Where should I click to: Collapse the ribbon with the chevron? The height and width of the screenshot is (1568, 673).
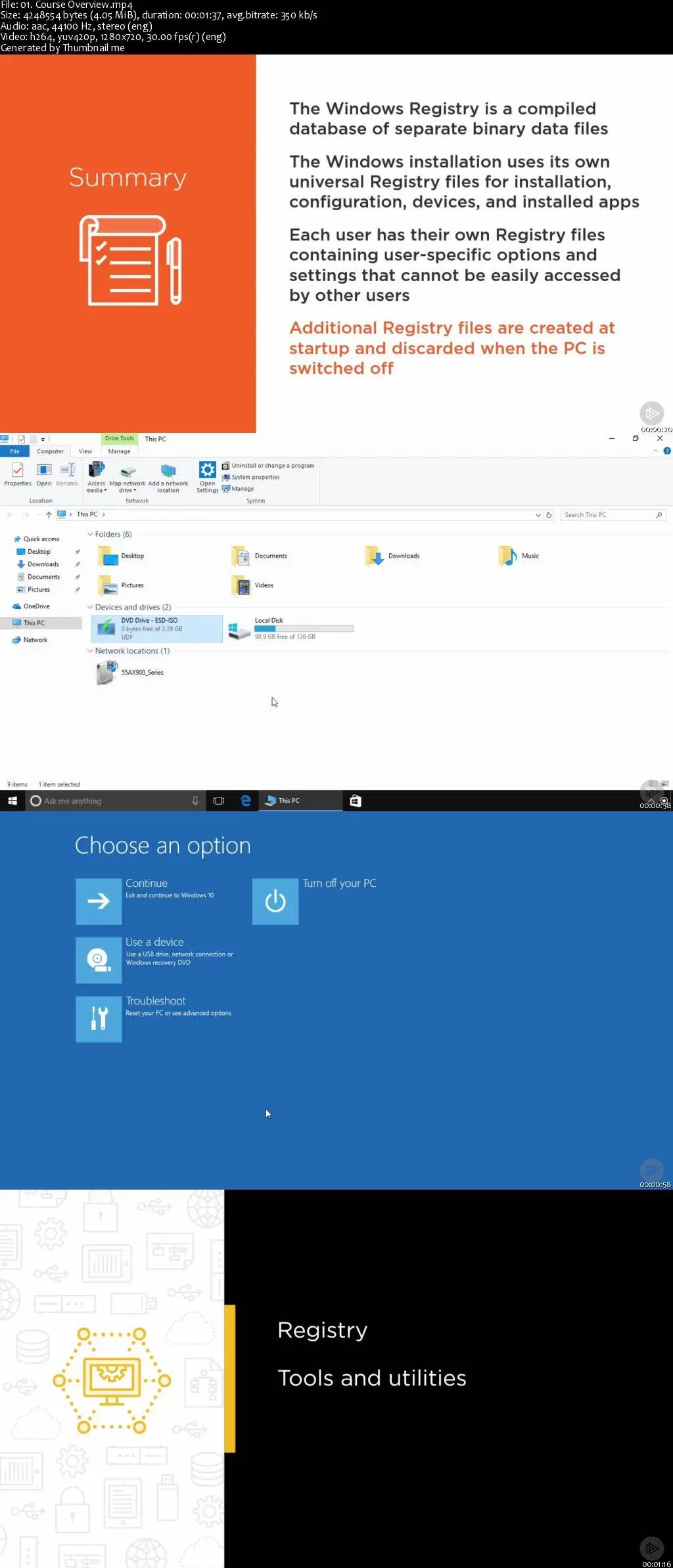(655, 451)
